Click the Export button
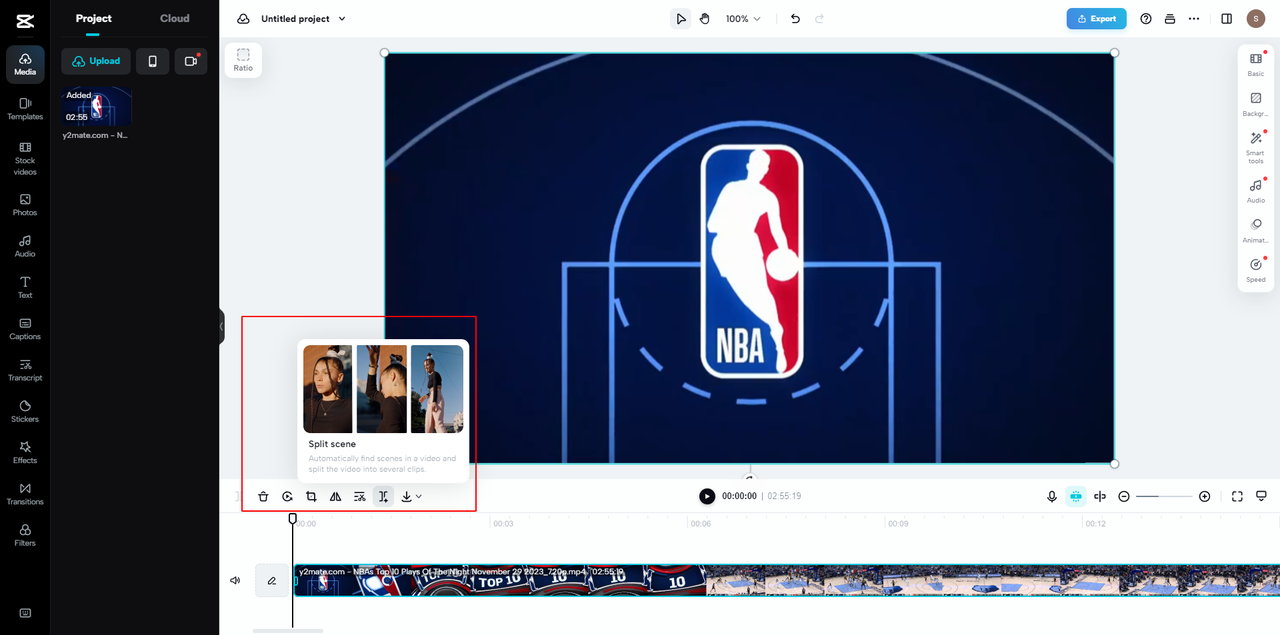1280x635 pixels. pyautogui.click(x=1096, y=19)
